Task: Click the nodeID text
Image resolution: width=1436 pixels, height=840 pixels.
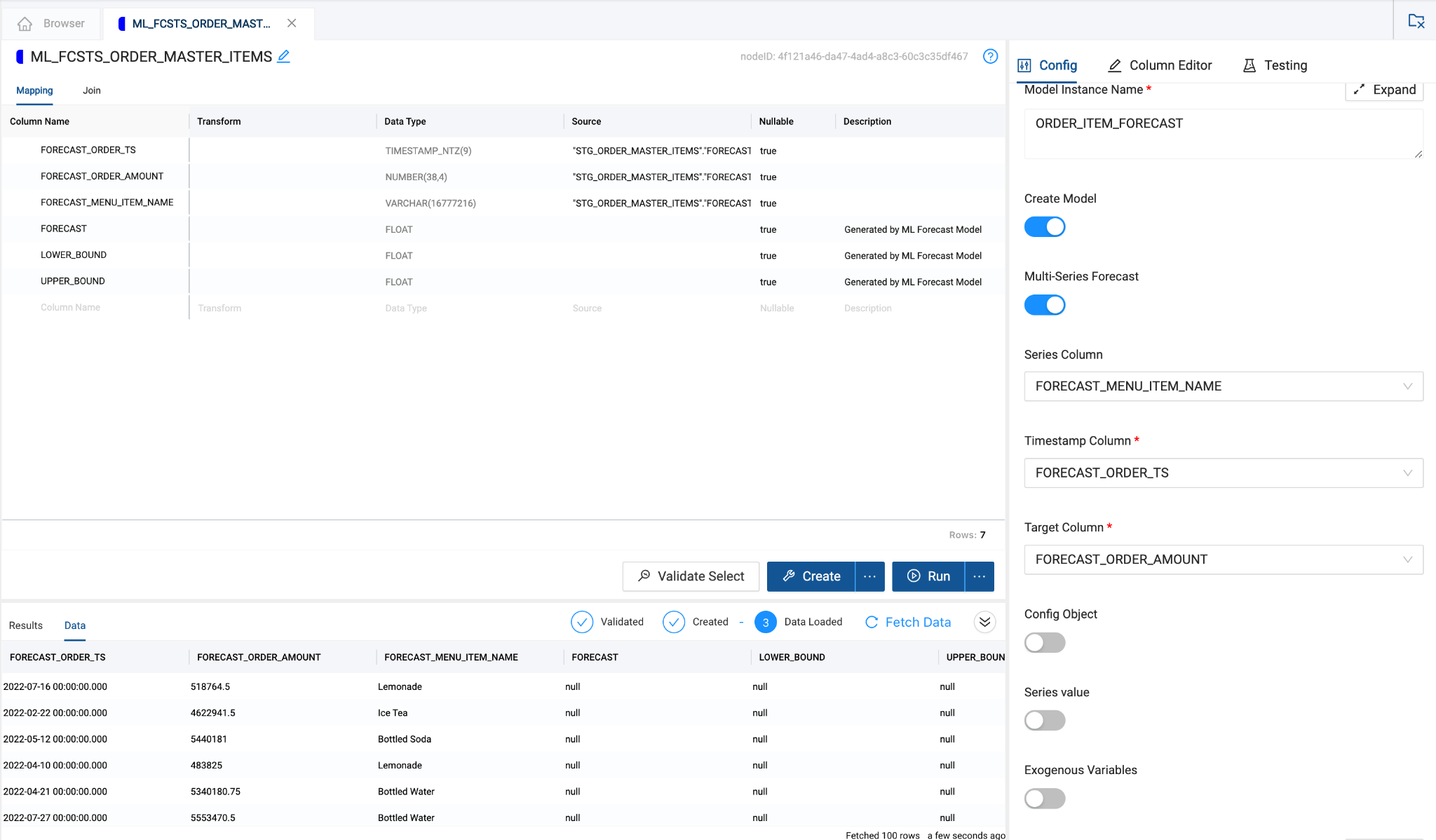Action: (854, 56)
